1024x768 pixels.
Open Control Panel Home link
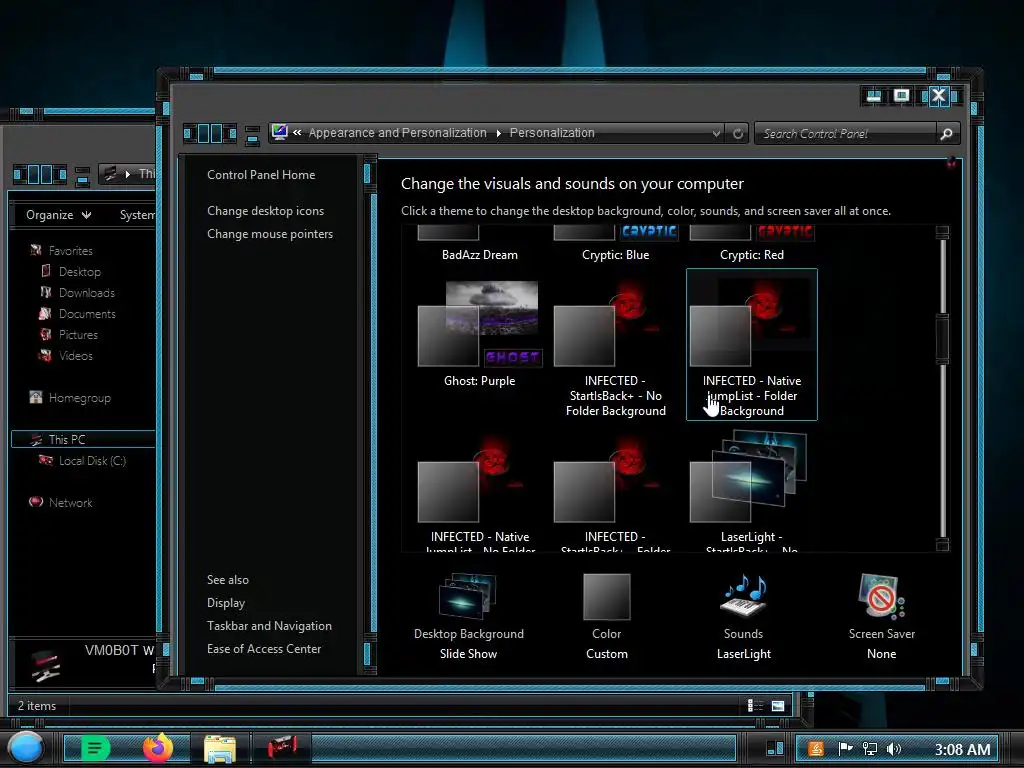[x=261, y=175]
